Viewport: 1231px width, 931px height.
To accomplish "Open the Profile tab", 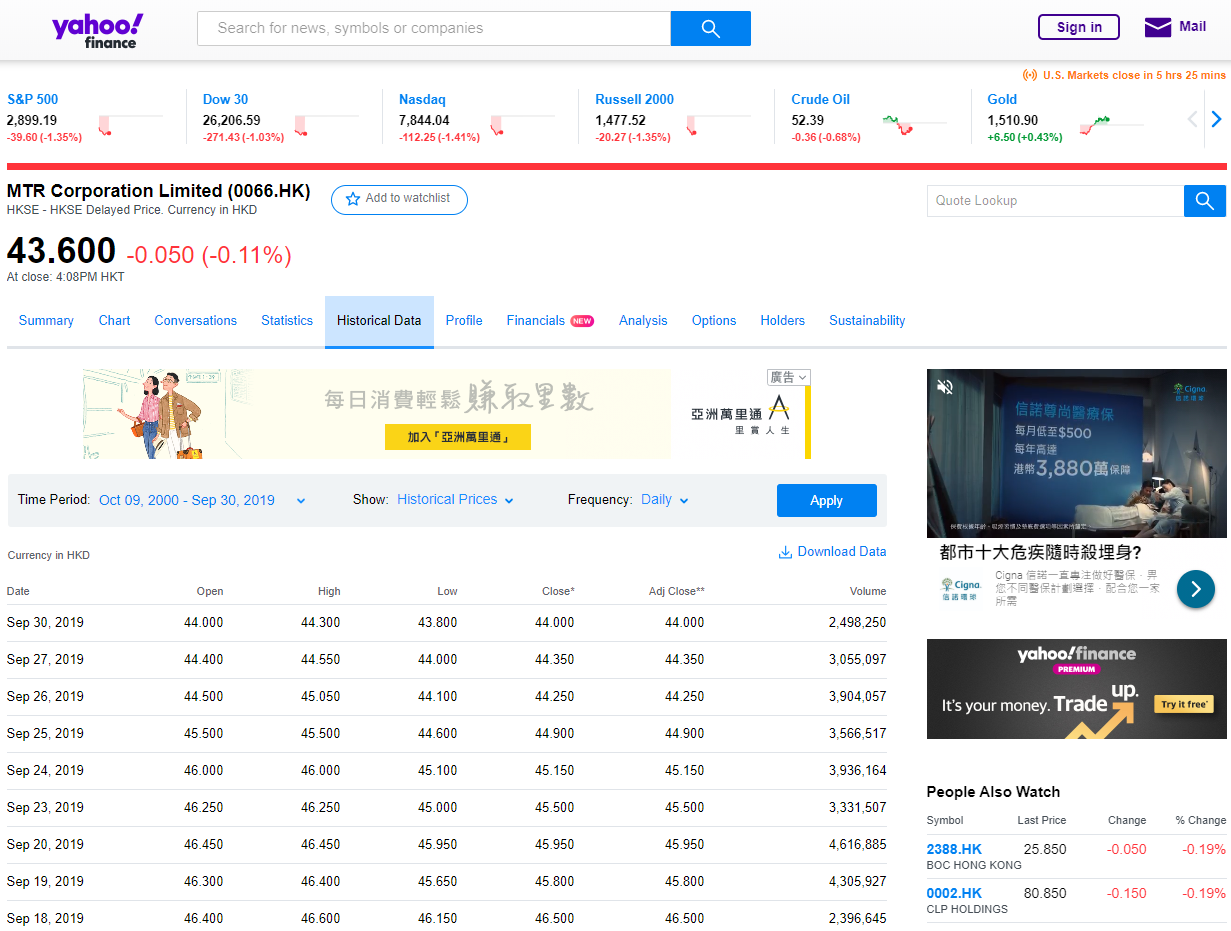I will click(x=464, y=321).
